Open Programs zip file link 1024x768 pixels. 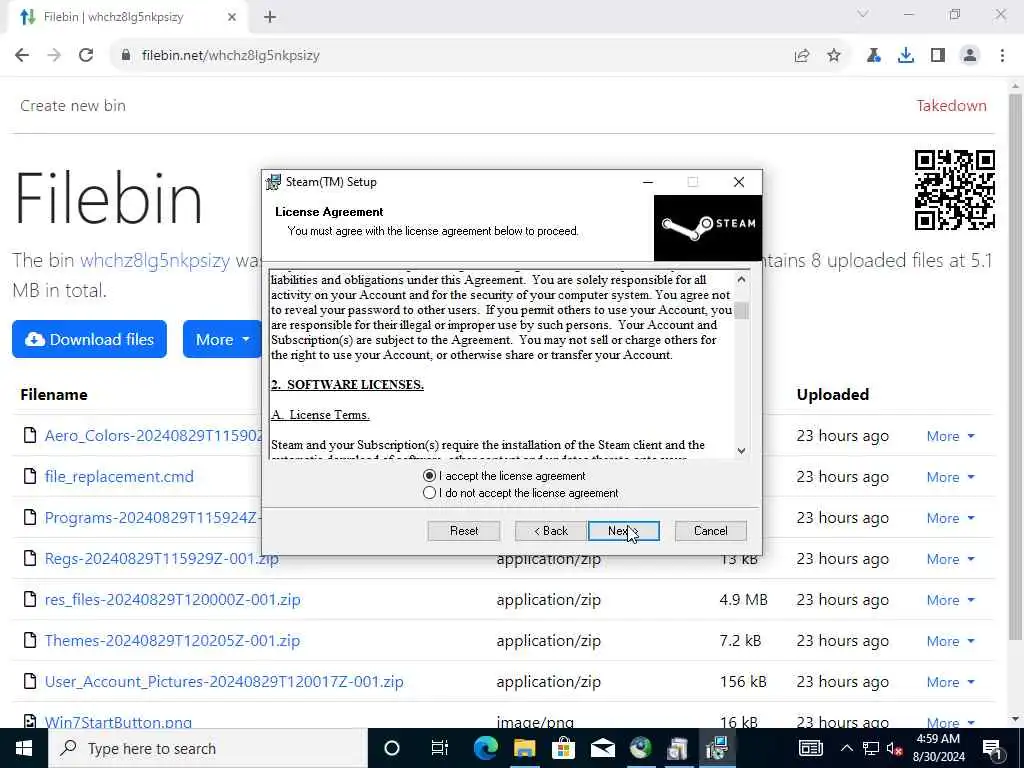[x=153, y=518]
